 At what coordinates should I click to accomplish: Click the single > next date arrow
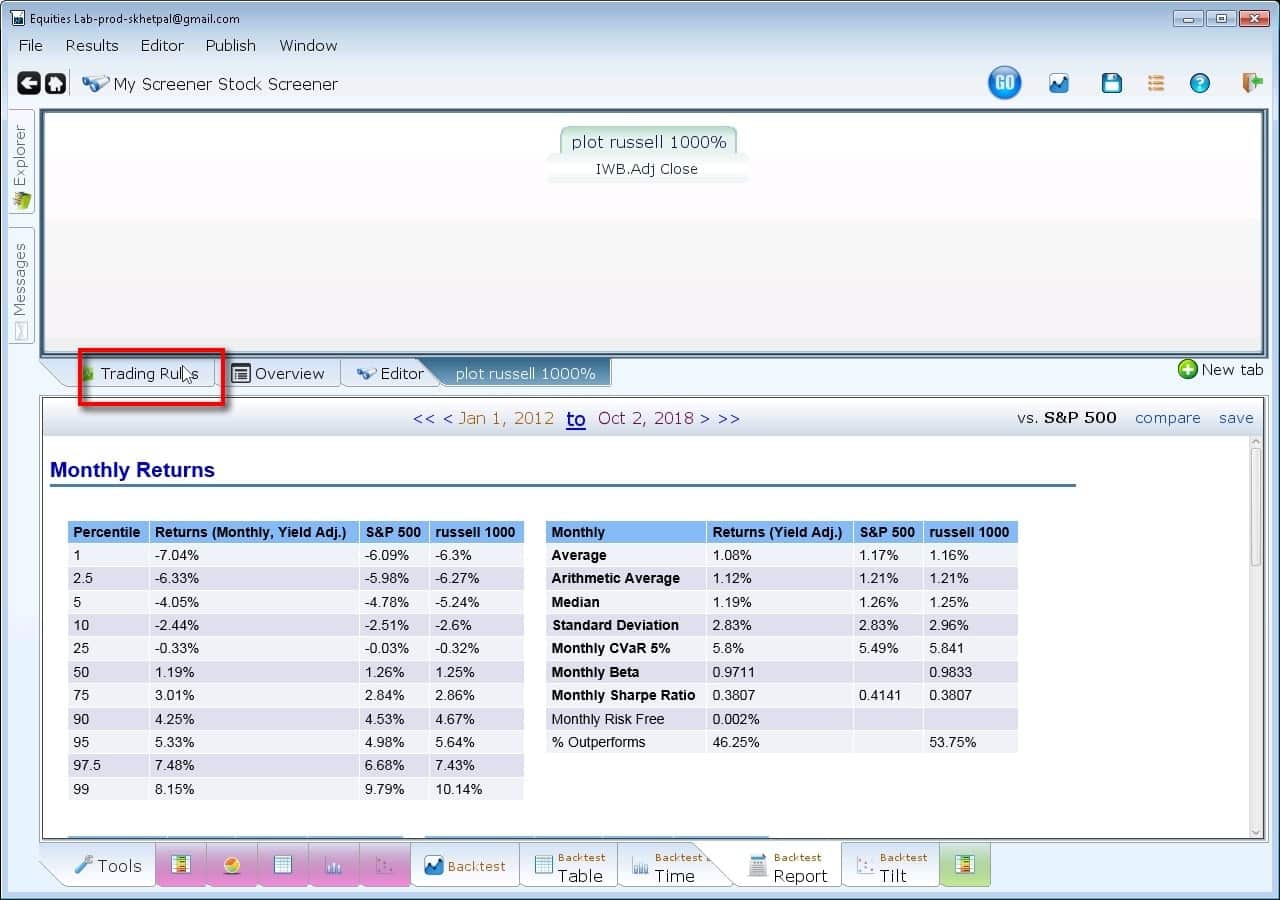point(705,418)
